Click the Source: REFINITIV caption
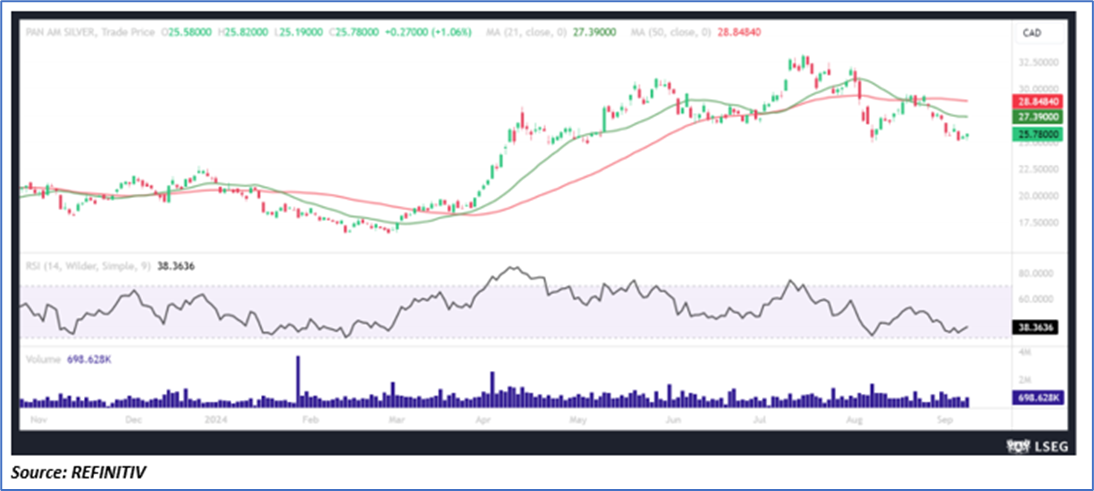This screenshot has width=1094, height=491. tap(78, 473)
